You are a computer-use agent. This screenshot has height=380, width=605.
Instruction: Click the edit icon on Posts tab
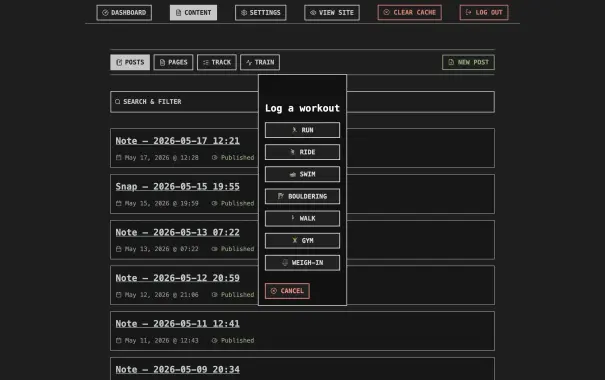(119, 62)
